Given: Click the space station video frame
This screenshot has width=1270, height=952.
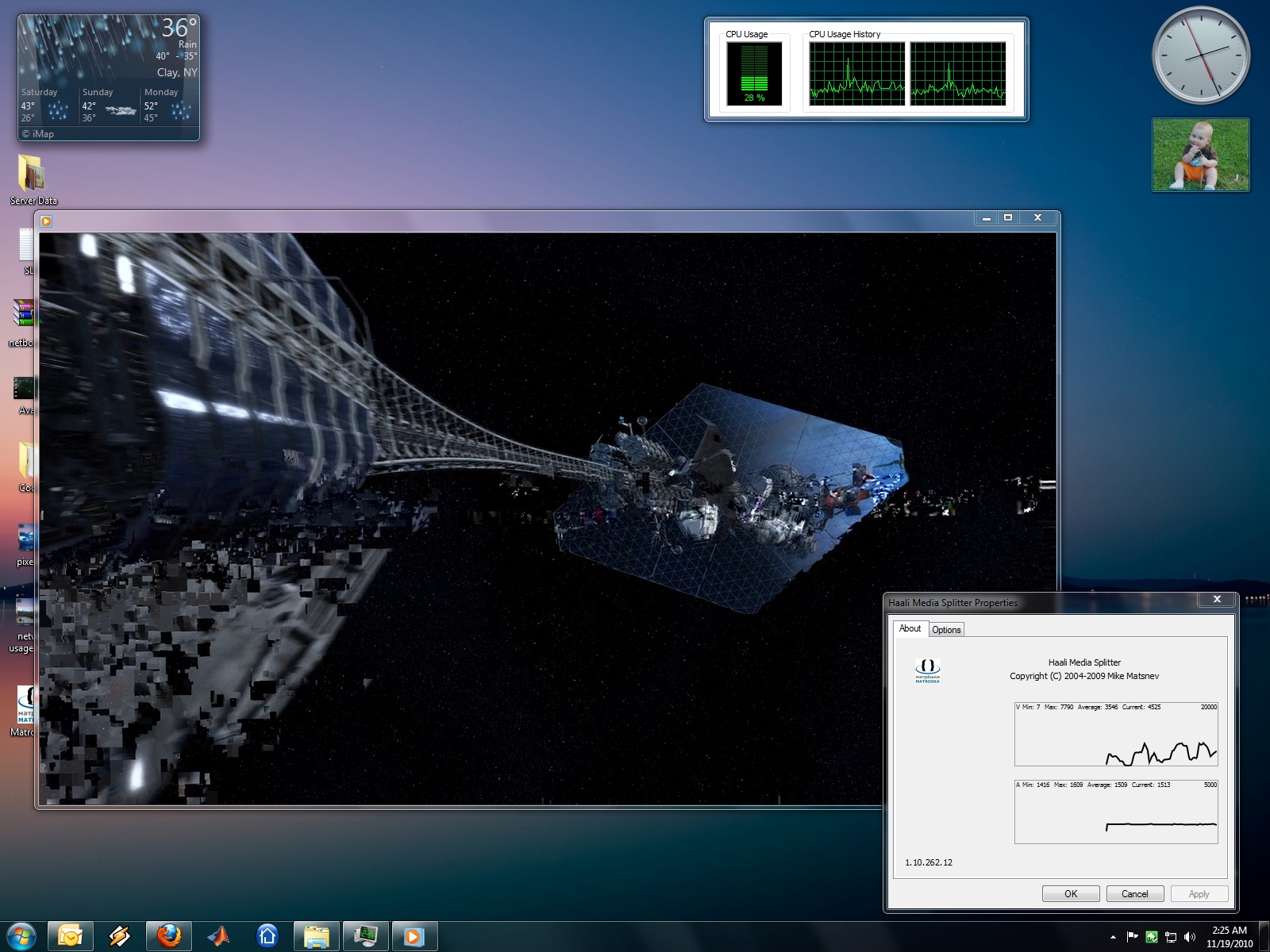Looking at the screenshot, I should (548, 519).
